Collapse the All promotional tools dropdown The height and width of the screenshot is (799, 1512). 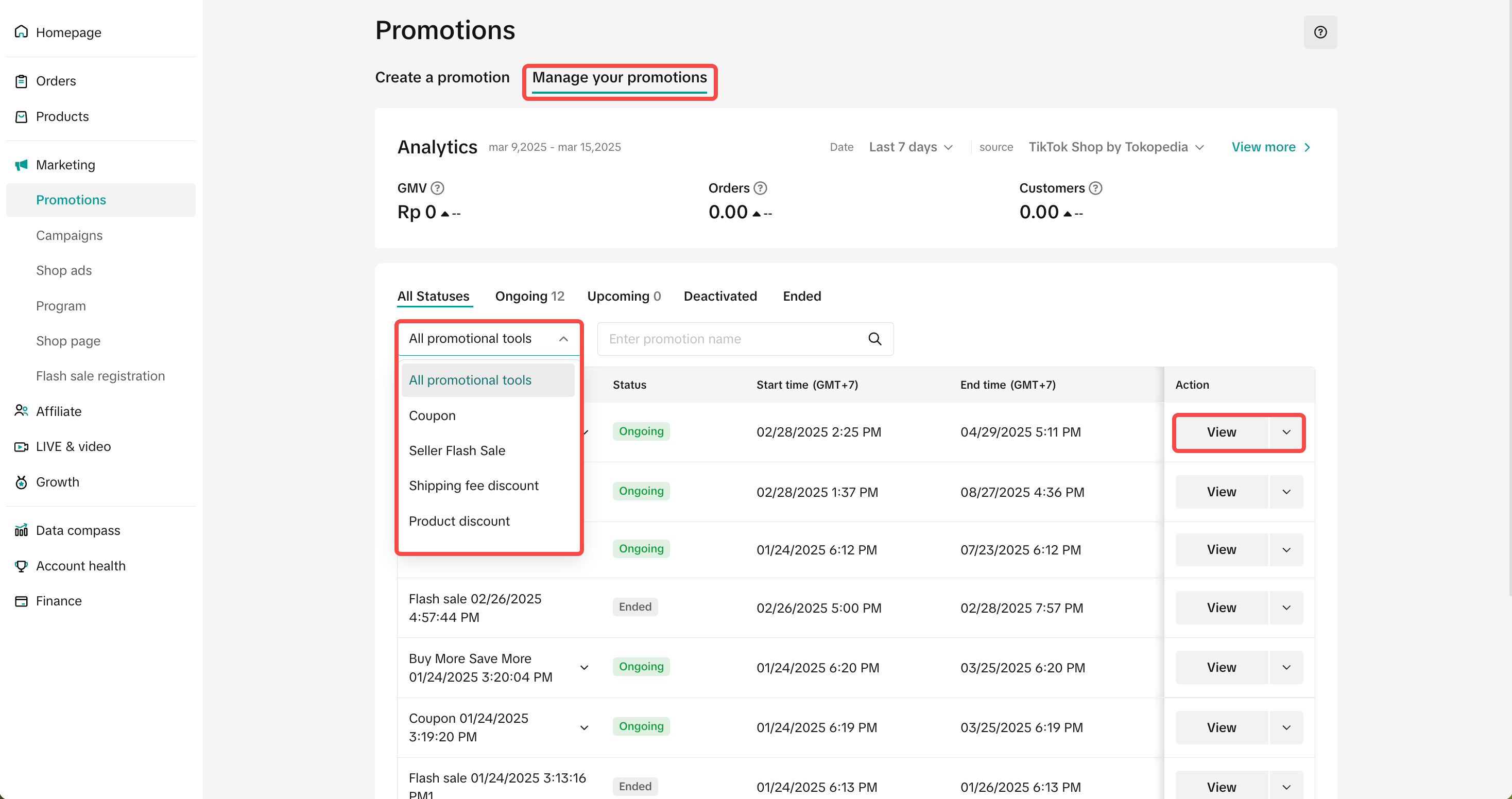coord(563,338)
